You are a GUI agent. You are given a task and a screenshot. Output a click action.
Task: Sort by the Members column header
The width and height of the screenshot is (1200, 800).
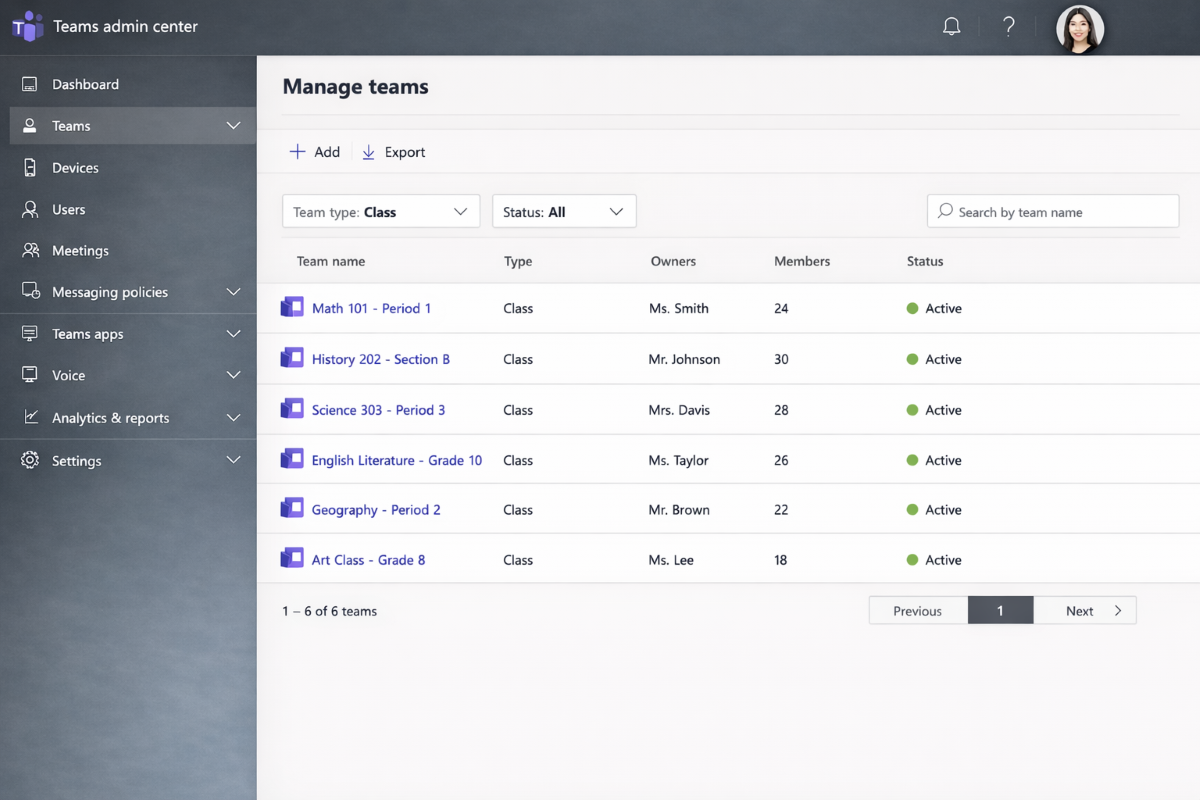click(802, 261)
